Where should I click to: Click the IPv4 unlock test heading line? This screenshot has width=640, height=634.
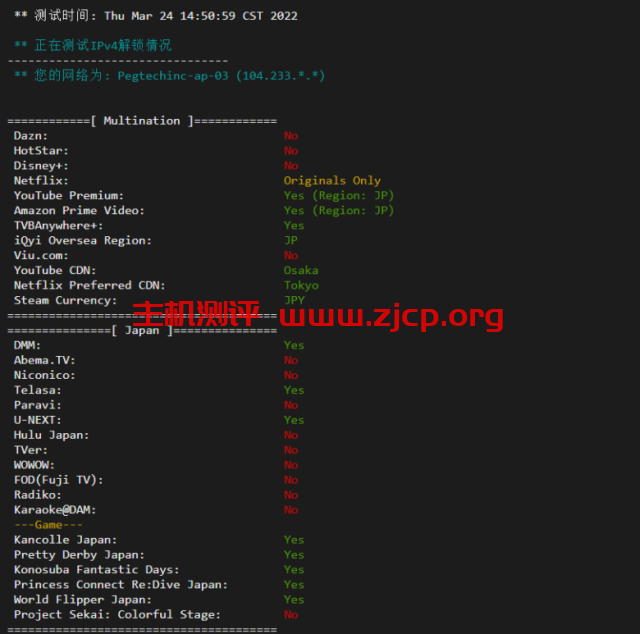[93, 45]
